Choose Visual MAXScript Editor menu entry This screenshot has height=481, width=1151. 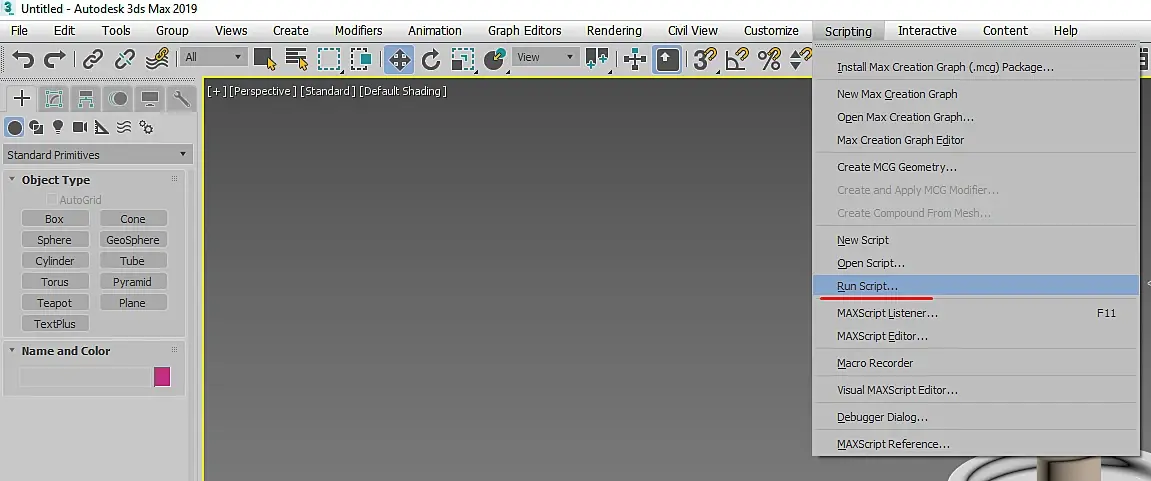coord(978,391)
